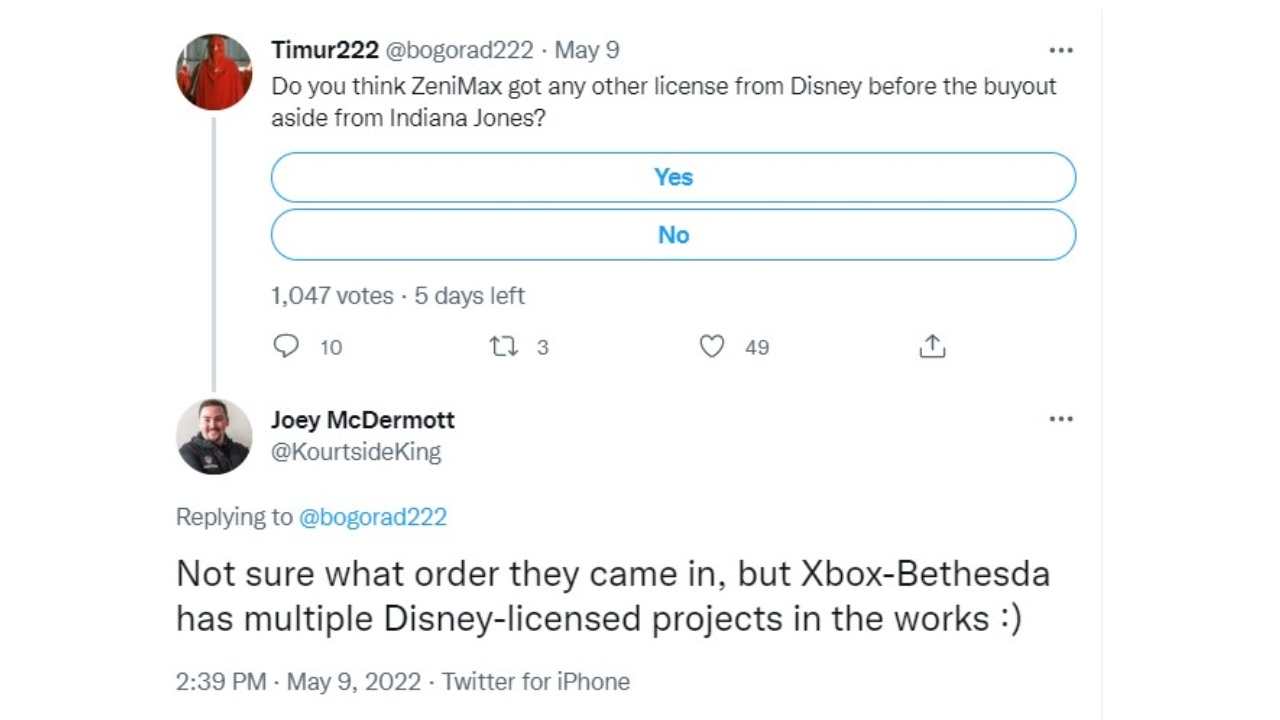Click the Twitter for iPhone source label
This screenshot has height=720, width=1280.
[536, 682]
